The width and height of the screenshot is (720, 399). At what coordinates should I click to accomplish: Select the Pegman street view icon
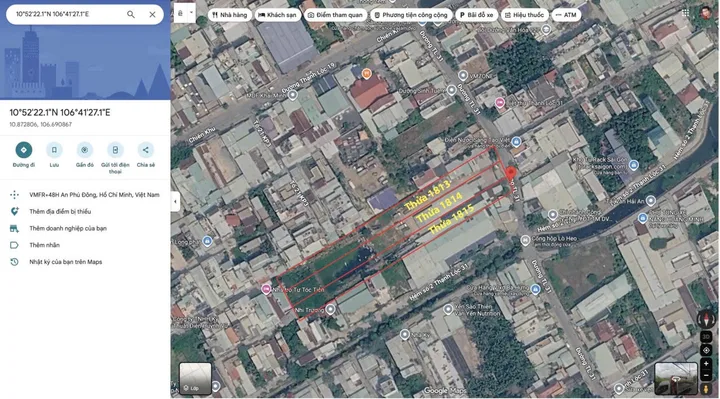706,389
